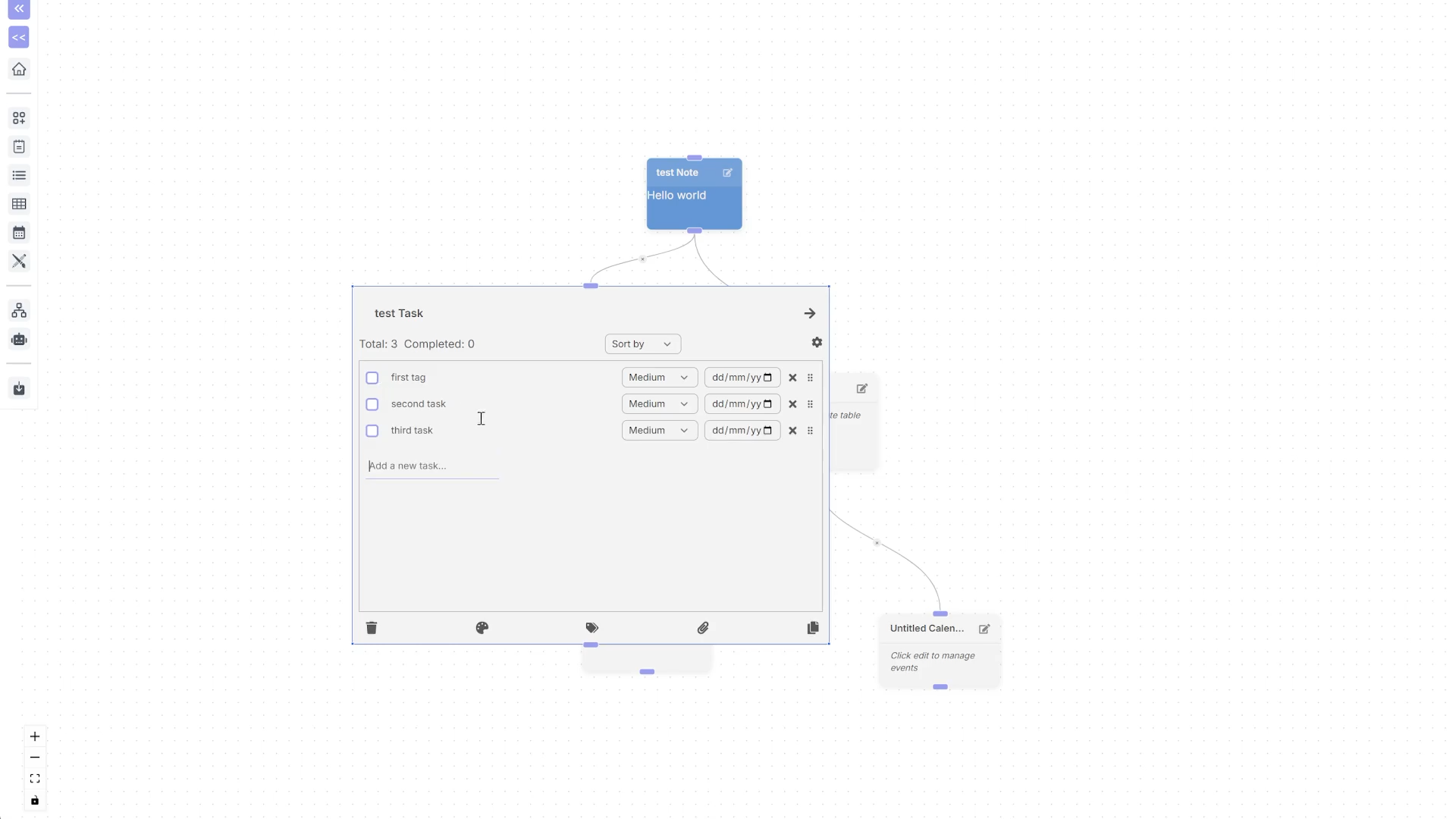
Task: Open the Sort by dropdown
Action: [642, 344]
